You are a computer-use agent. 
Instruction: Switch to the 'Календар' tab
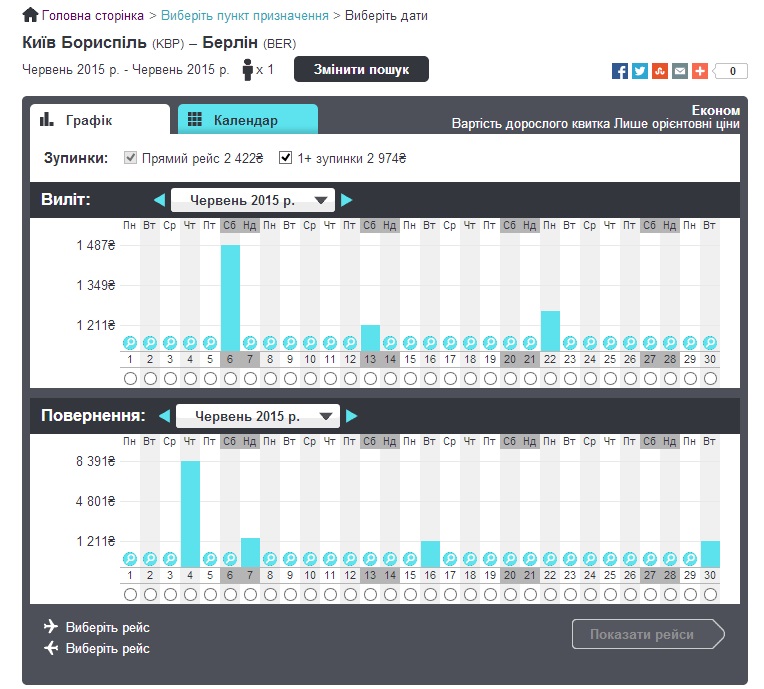[x=247, y=120]
